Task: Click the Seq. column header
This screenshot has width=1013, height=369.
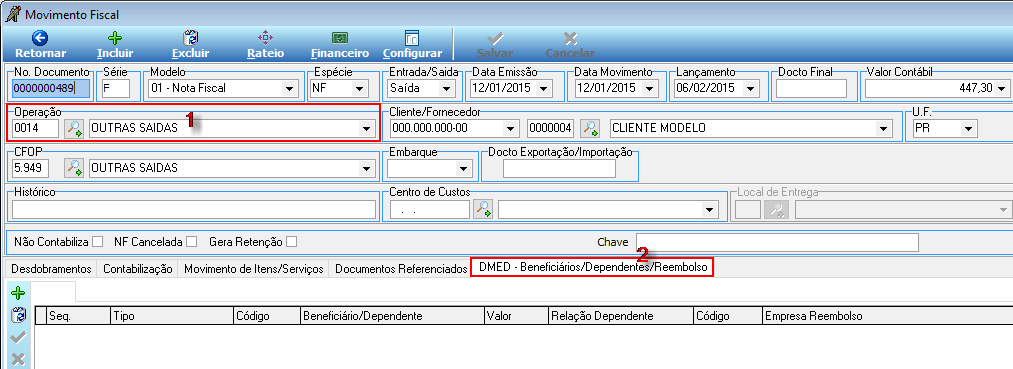Action: 79,316
